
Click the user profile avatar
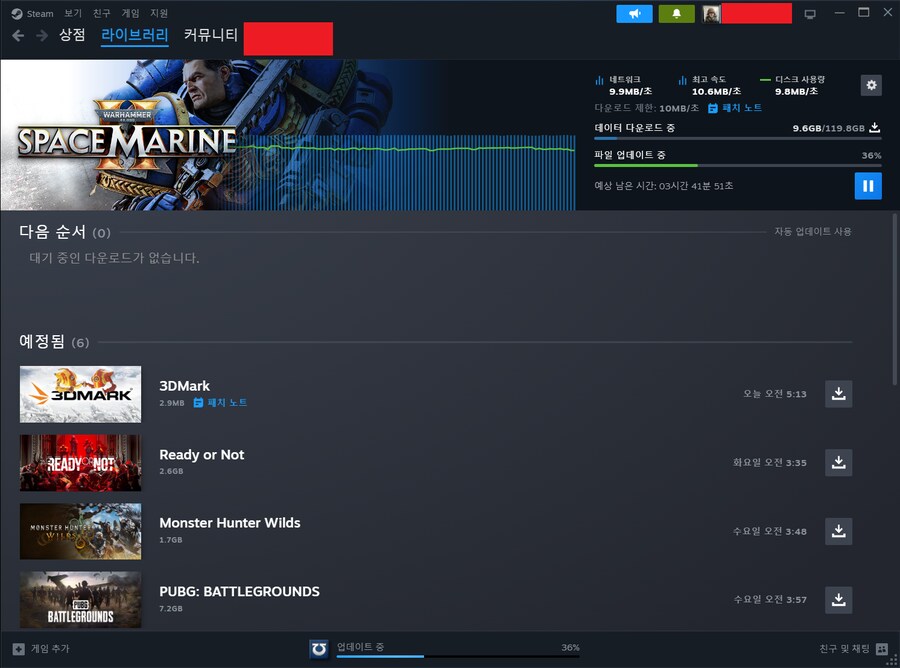[711, 14]
